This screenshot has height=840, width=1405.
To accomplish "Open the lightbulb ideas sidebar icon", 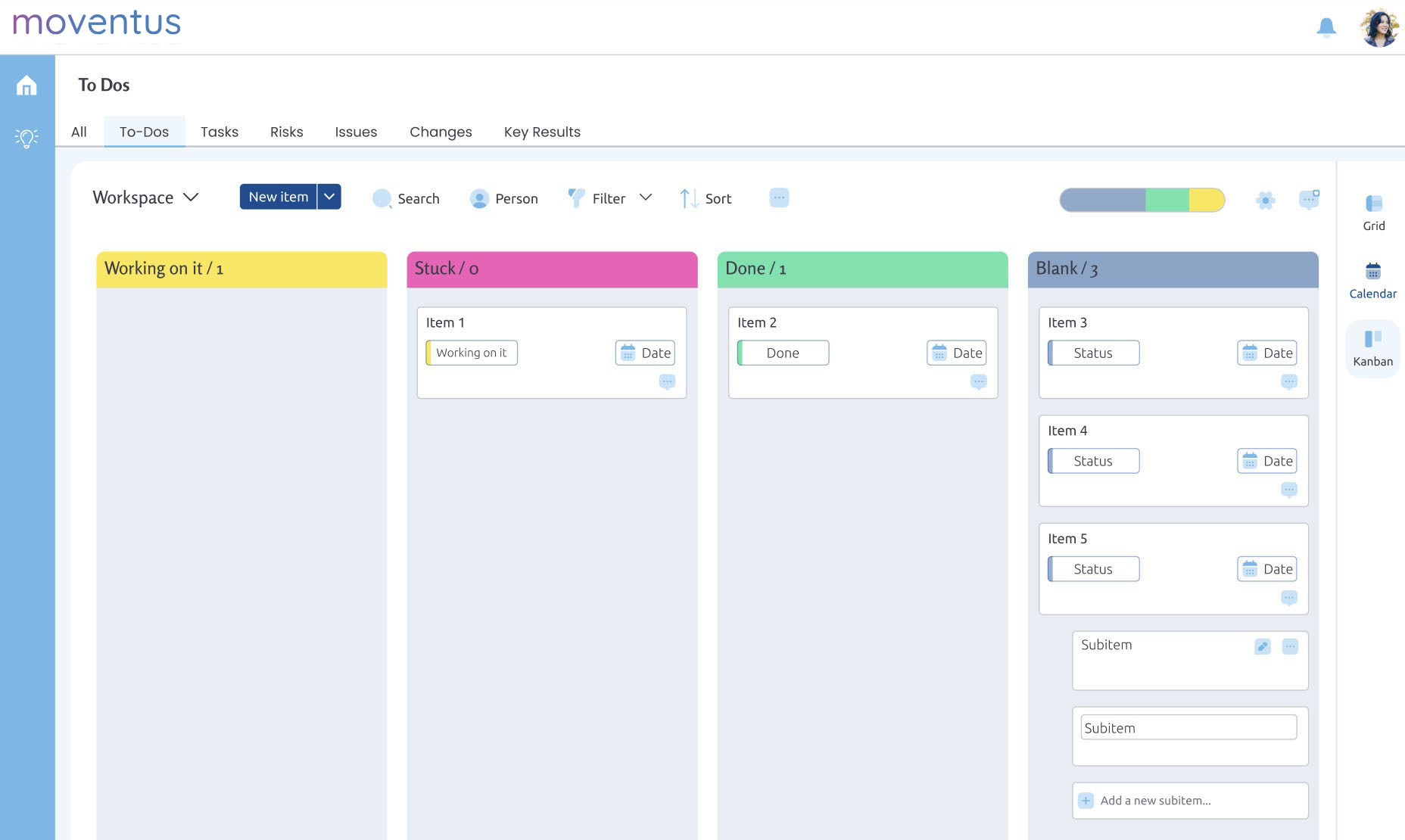I will pyautogui.click(x=26, y=138).
